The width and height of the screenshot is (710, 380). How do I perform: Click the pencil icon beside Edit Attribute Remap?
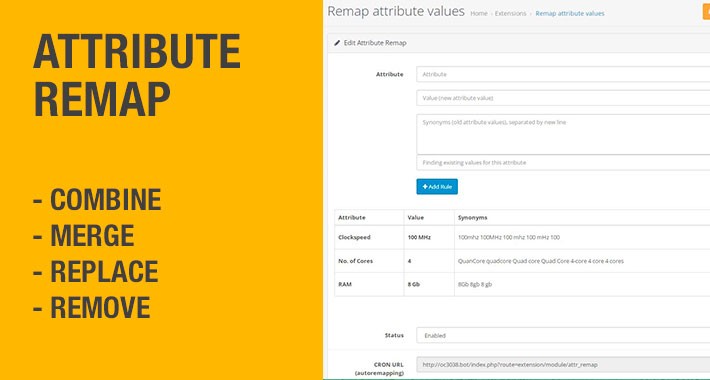[x=337, y=43]
